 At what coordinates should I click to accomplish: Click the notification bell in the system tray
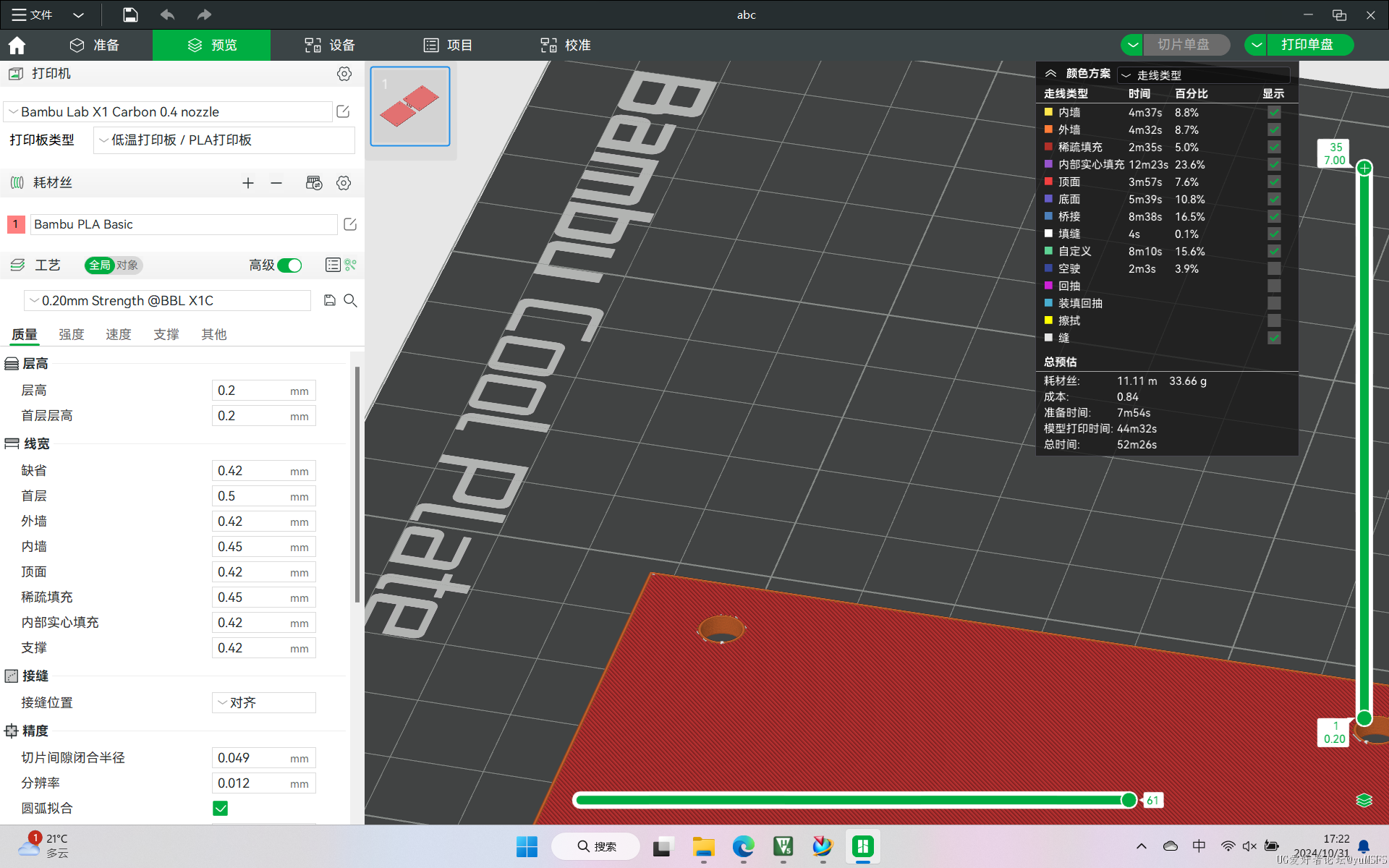(x=1364, y=846)
